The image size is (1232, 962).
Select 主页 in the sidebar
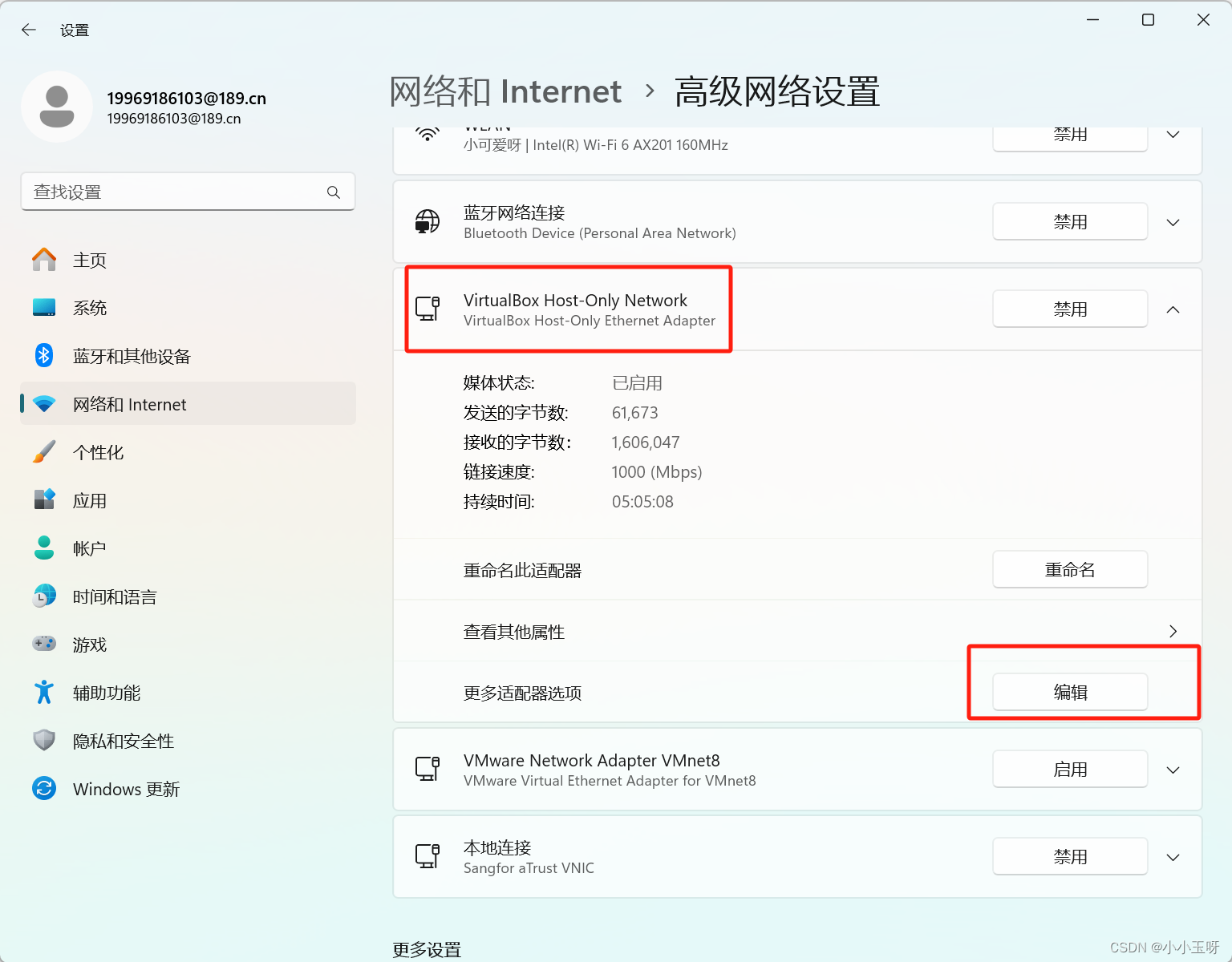(89, 260)
